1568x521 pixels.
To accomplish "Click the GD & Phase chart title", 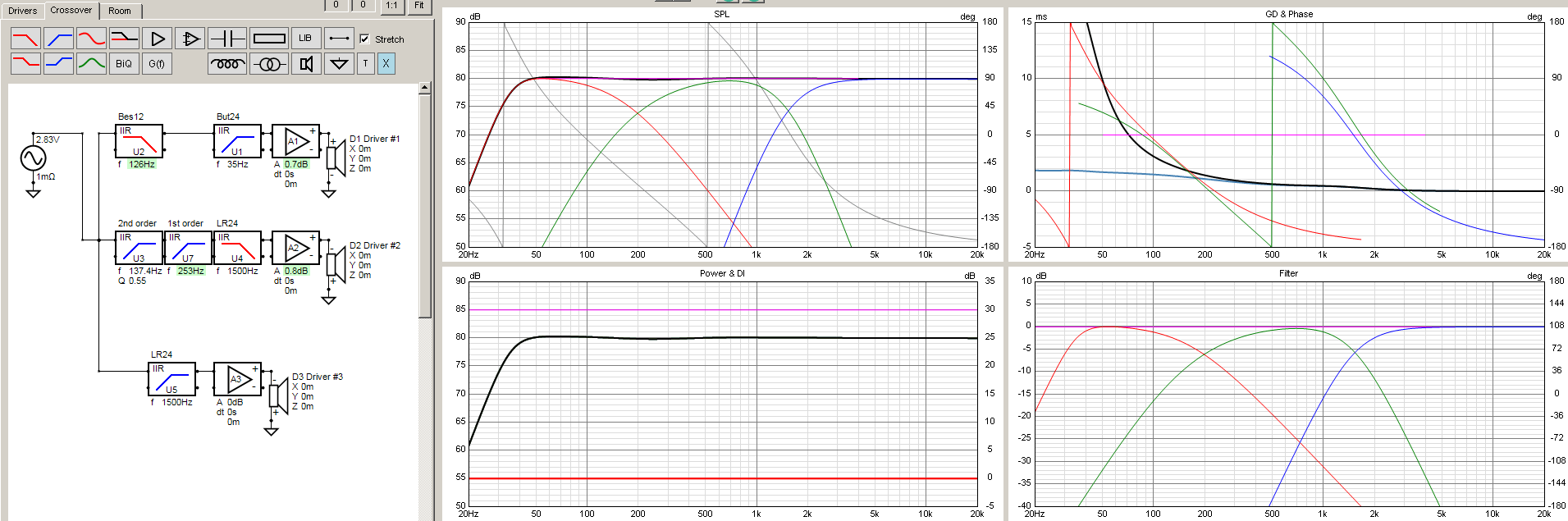I will (1289, 14).
